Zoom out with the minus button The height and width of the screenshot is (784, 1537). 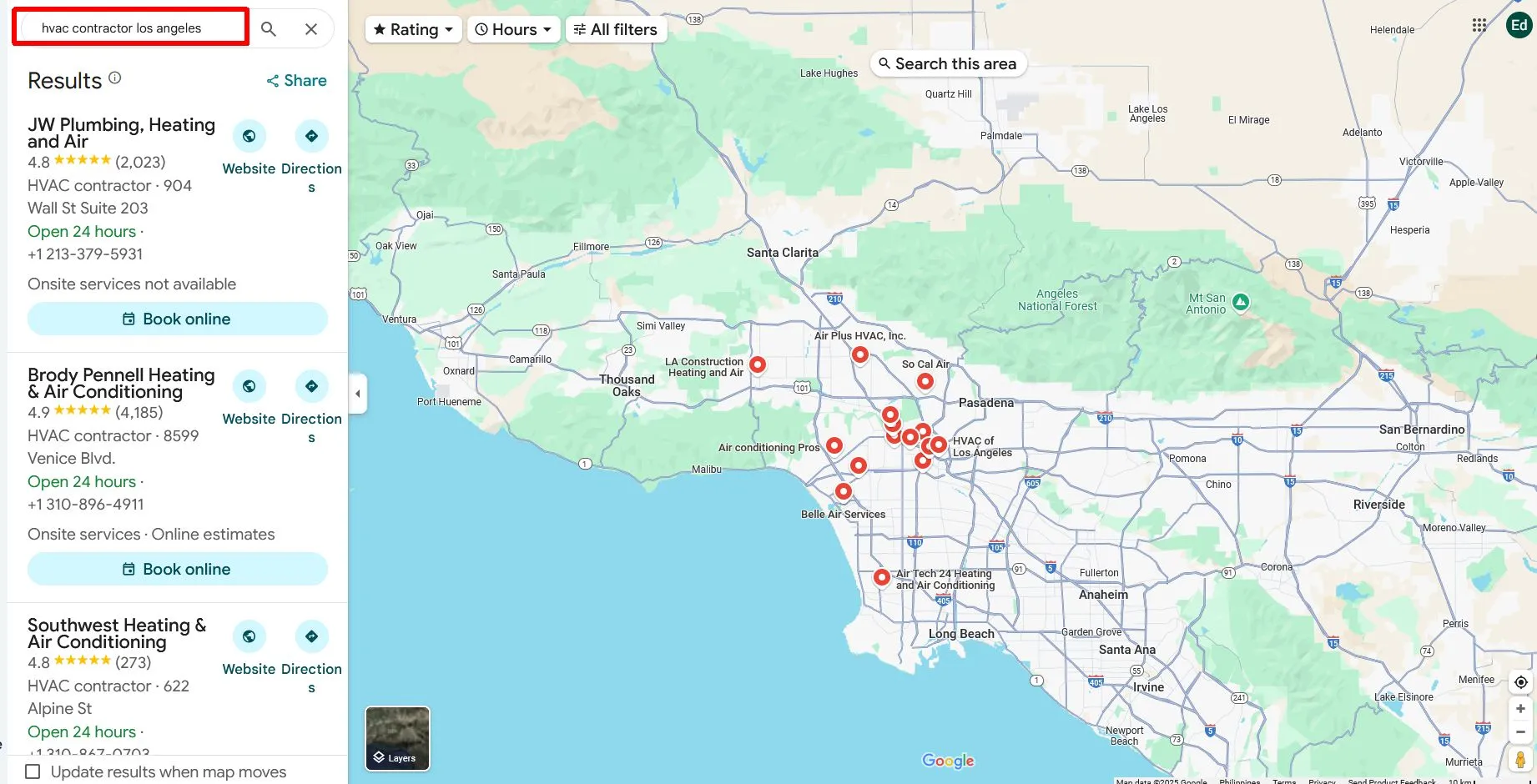pyautogui.click(x=1520, y=732)
